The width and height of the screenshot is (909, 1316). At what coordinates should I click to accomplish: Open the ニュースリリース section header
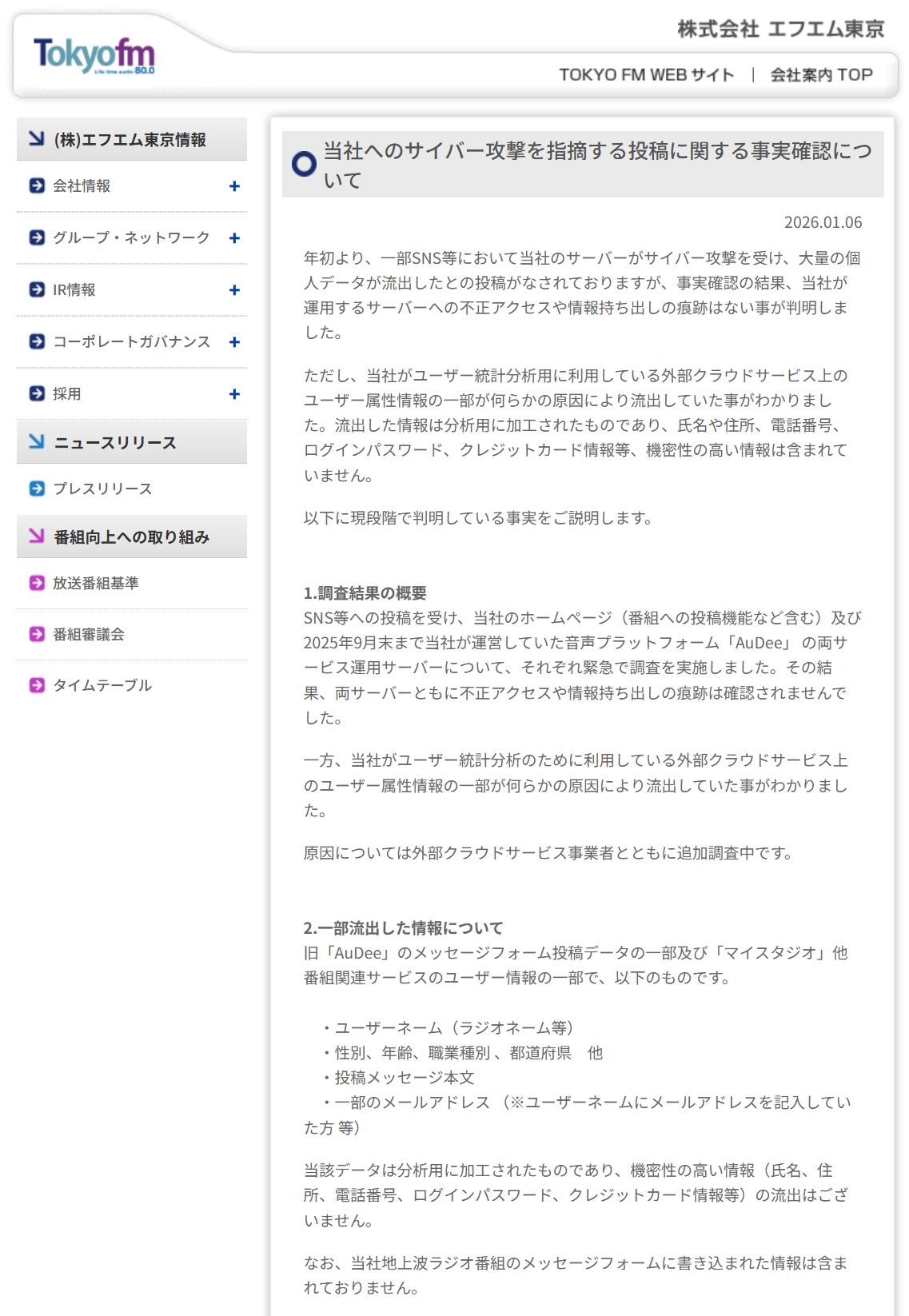click(x=115, y=443)
